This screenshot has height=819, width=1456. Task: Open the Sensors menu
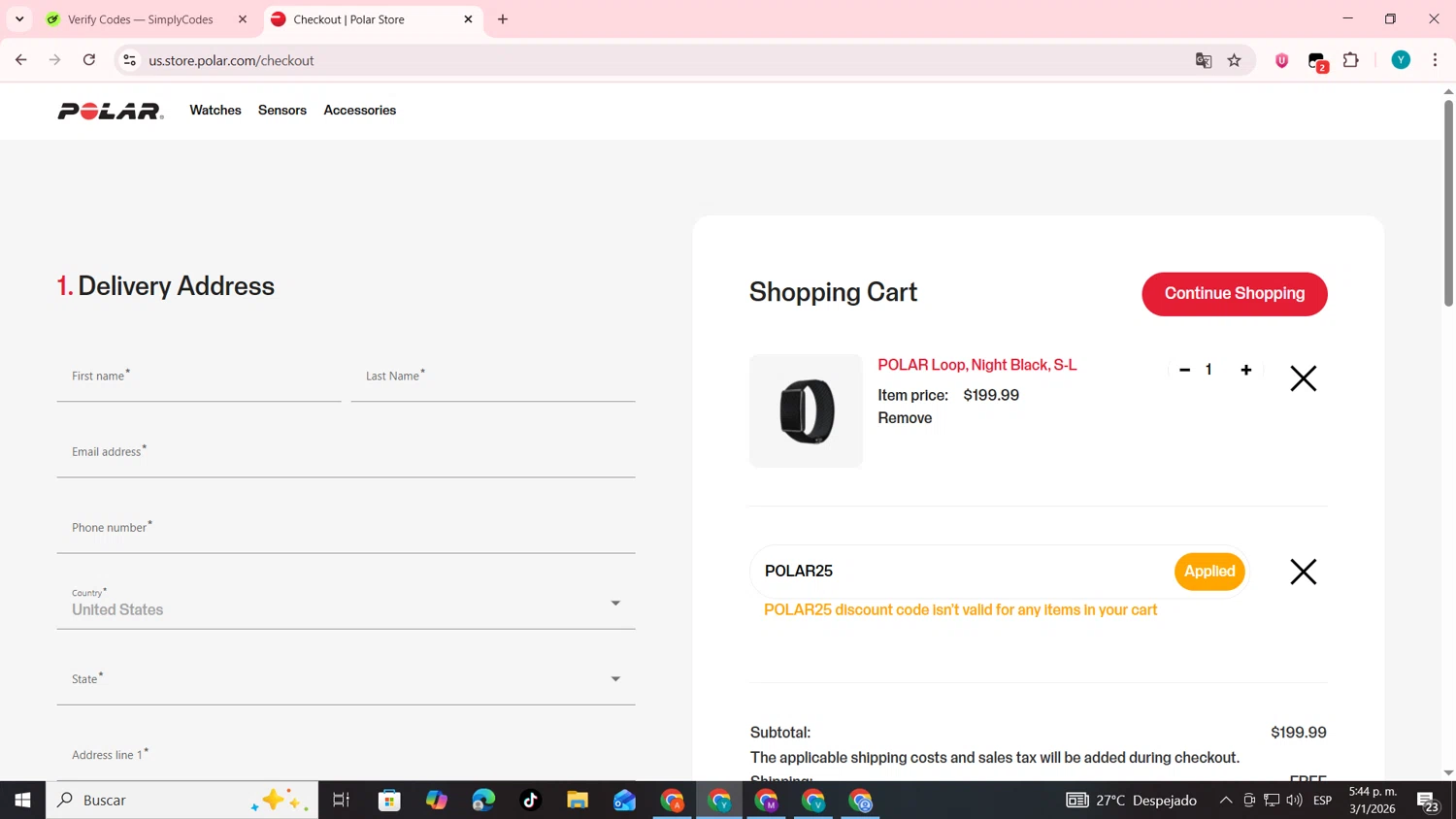[282, 111]
